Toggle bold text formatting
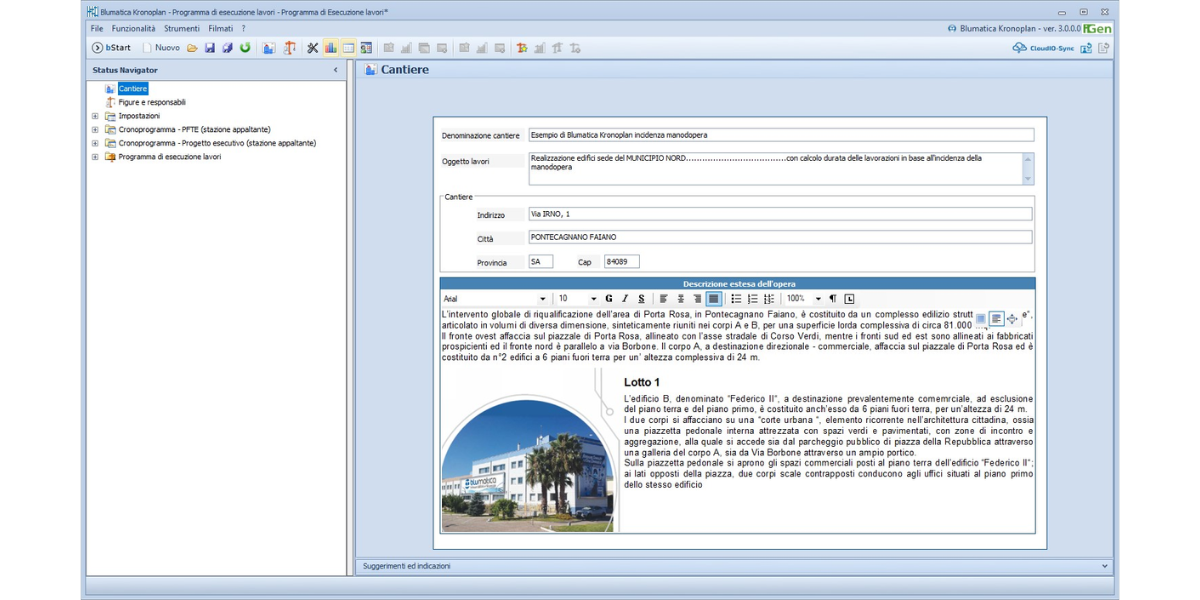1200x600 pixels. point(609,299)
